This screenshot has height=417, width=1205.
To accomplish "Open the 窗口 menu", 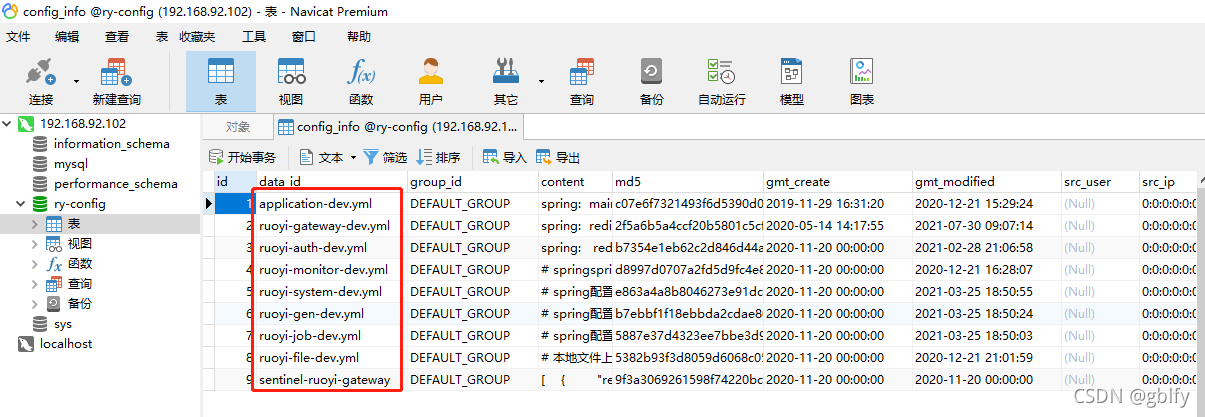I will 304,37.
